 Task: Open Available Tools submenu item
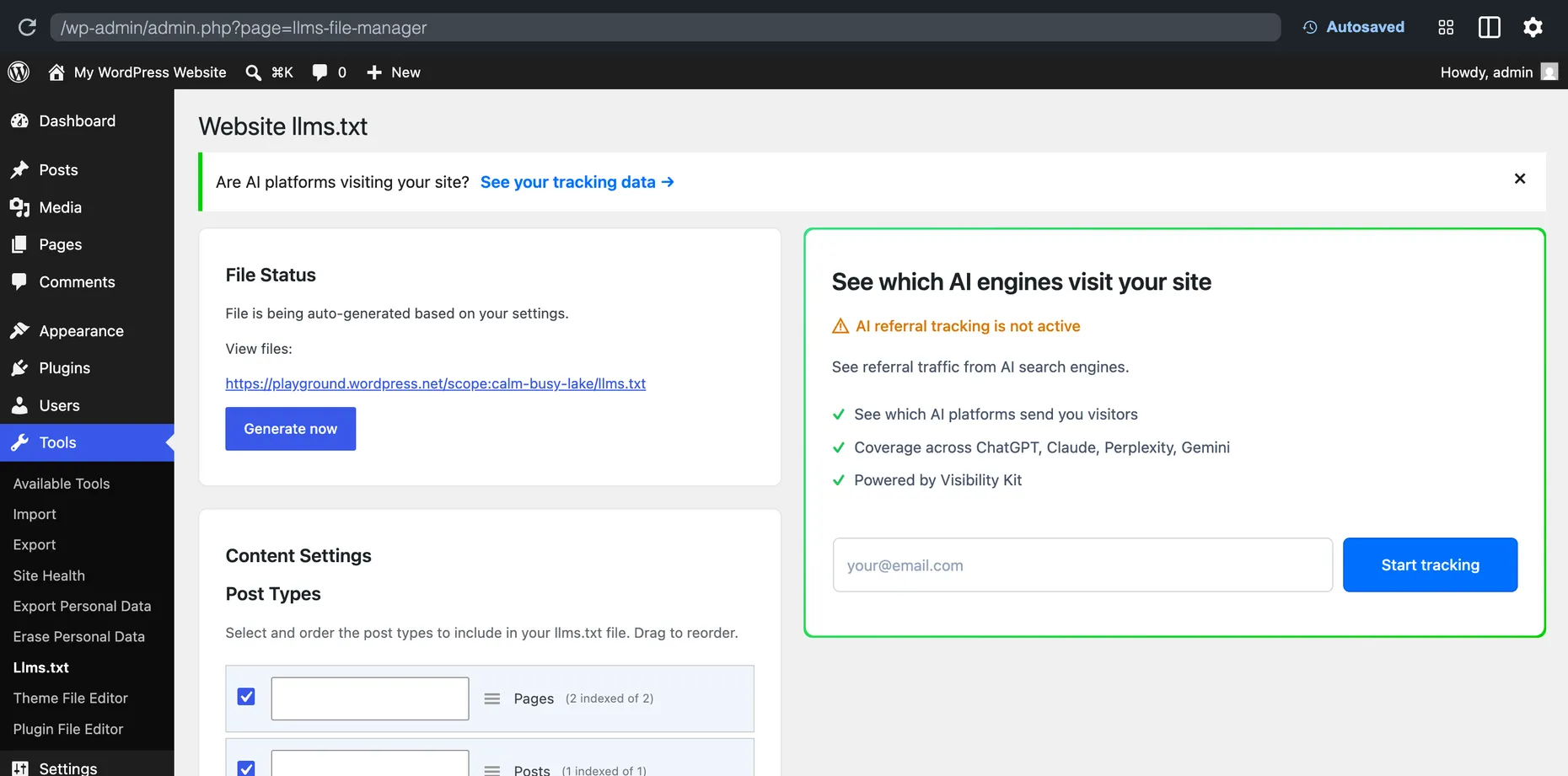pos(62,484)
